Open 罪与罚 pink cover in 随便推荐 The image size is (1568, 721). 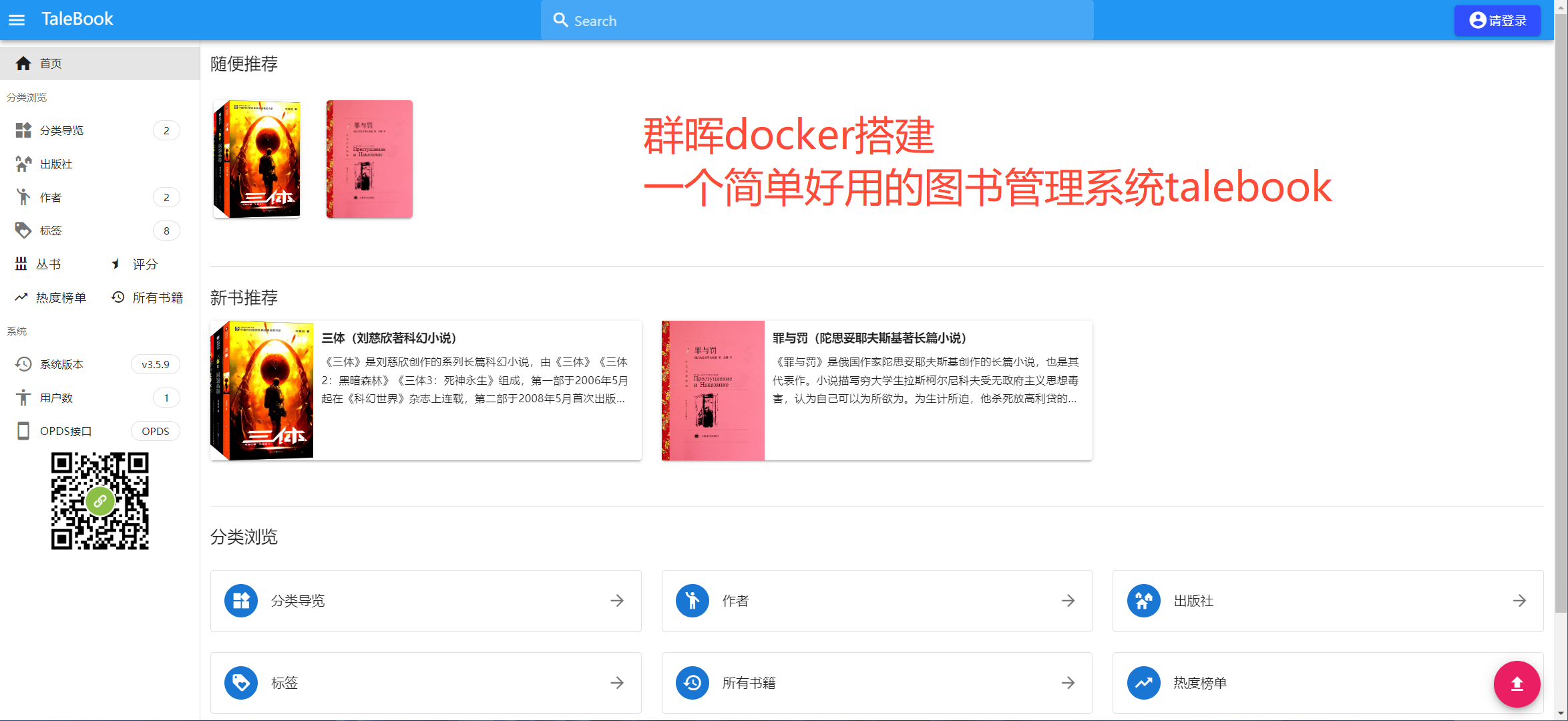coord(369,159)
